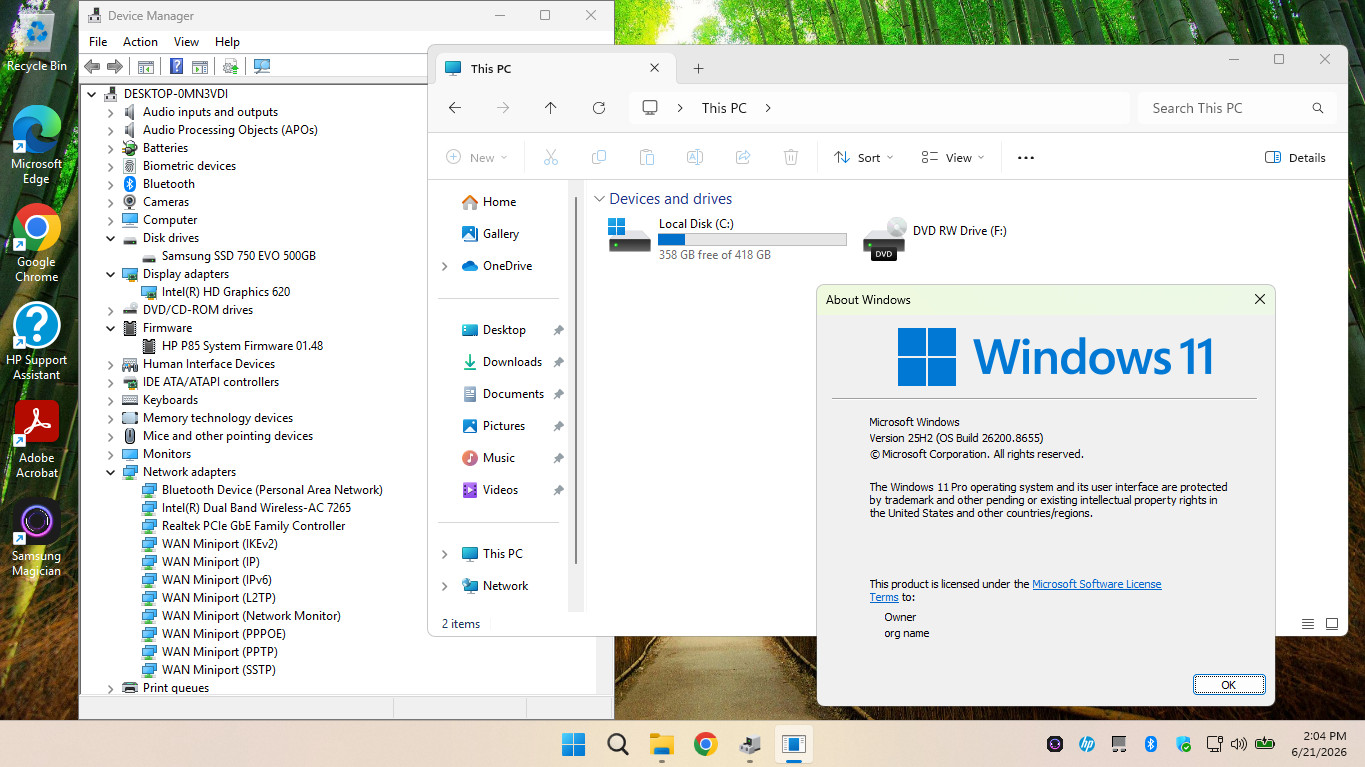
Task: Click volume speaker icon in tray
Action: [x=1239, y=744]
